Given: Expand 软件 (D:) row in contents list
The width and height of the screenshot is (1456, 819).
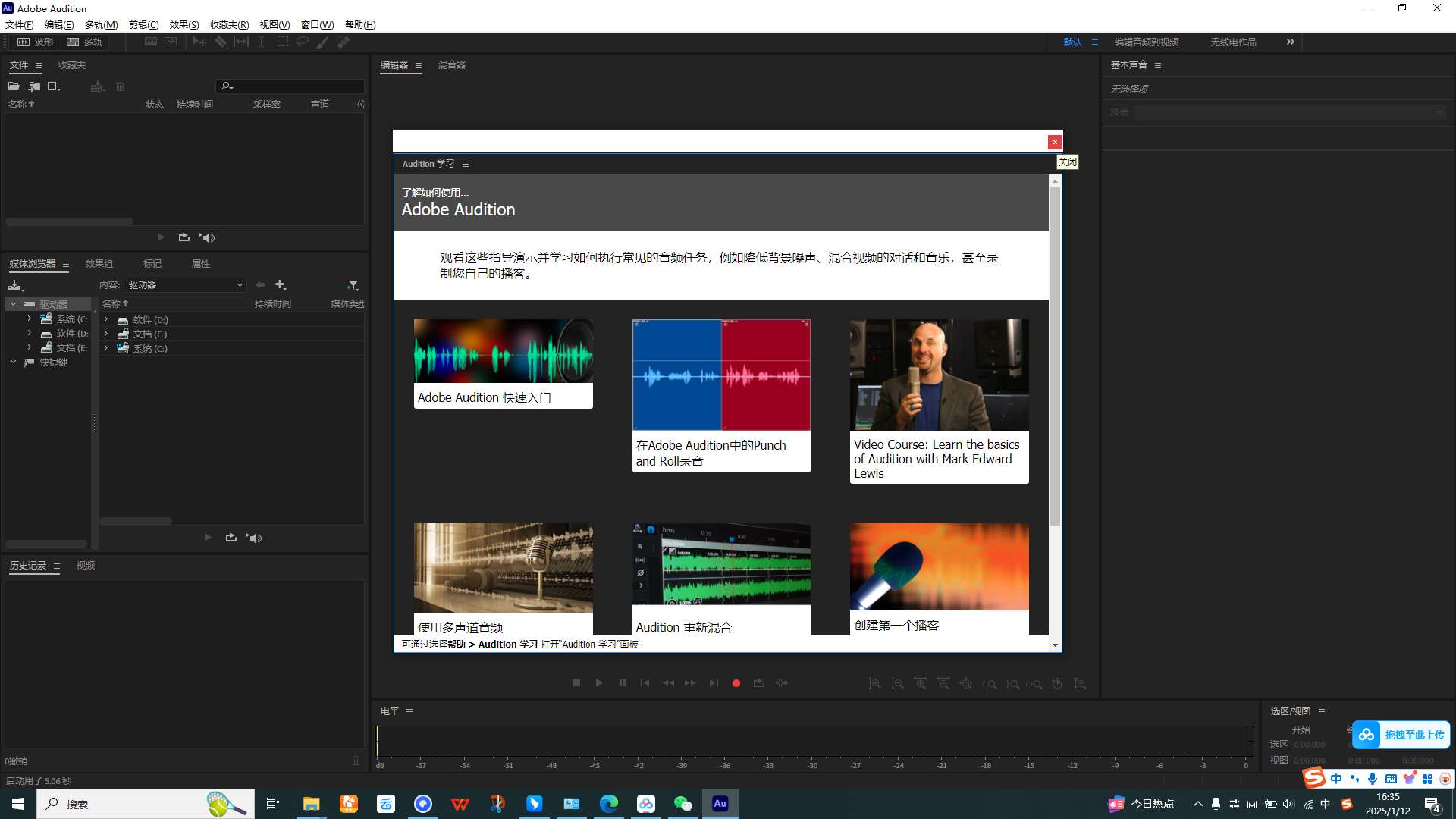Looking at the screenshot, I should pos(106,319).
